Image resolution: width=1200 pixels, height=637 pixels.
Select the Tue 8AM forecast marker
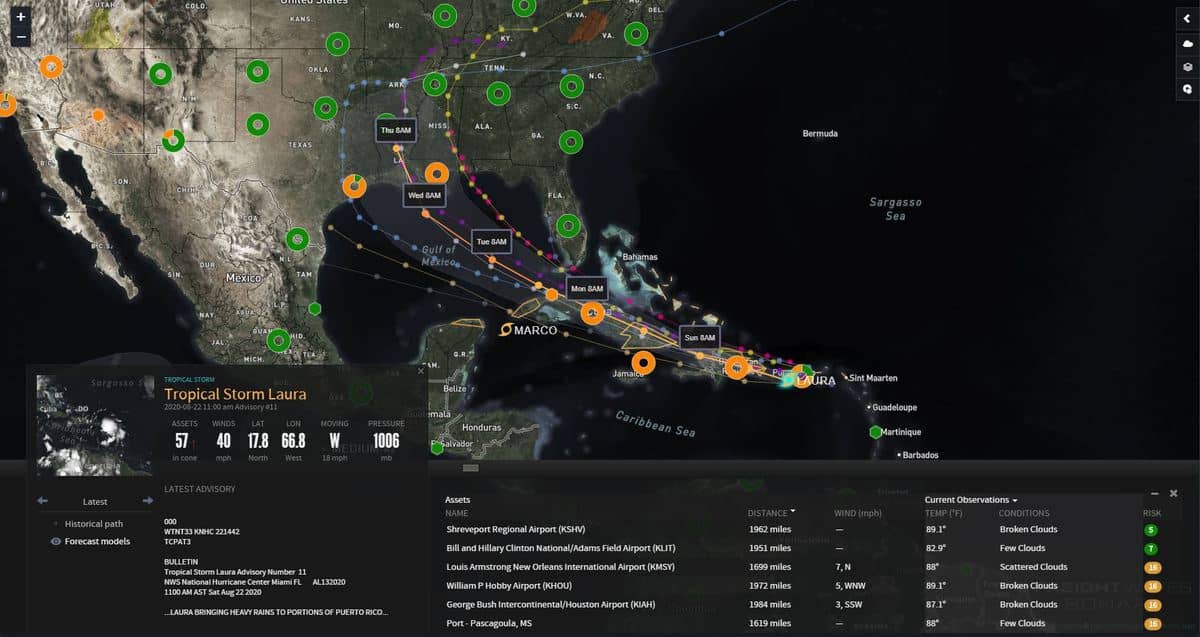[492, 241]
